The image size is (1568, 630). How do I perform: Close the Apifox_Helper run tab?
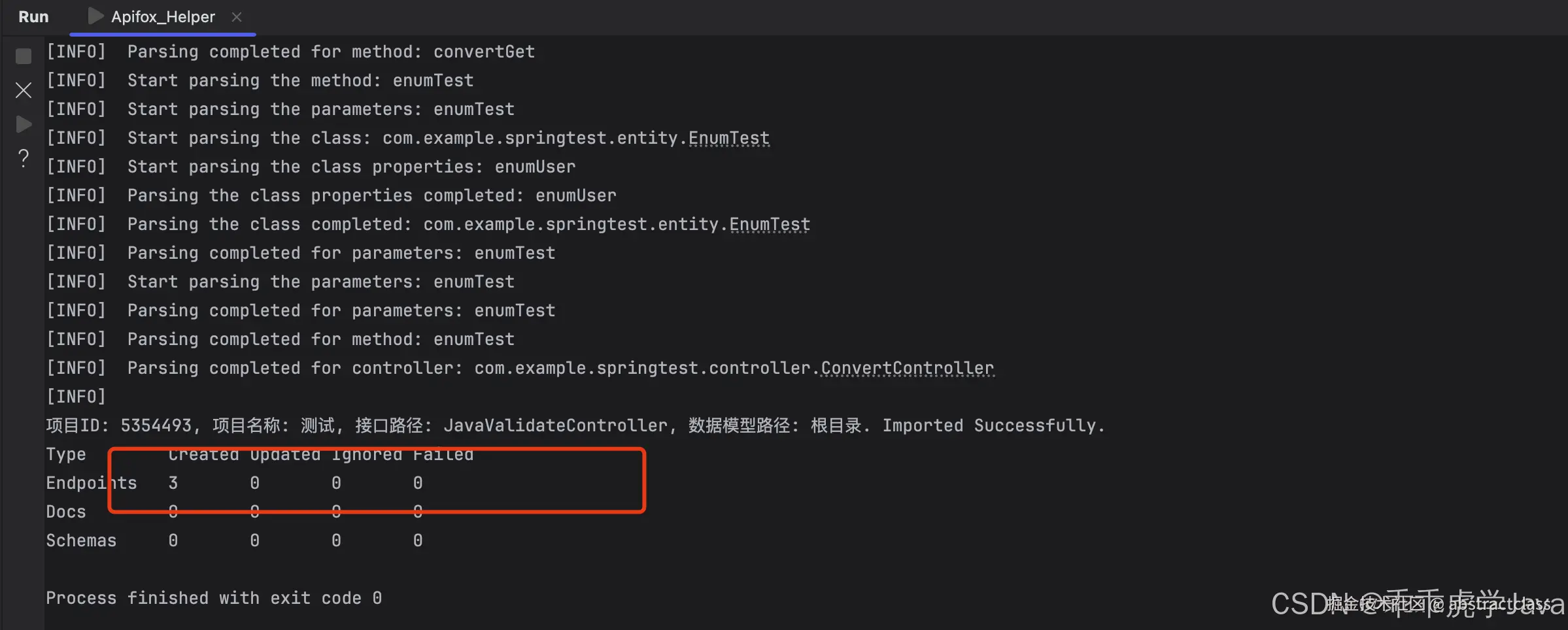[237, 17]
